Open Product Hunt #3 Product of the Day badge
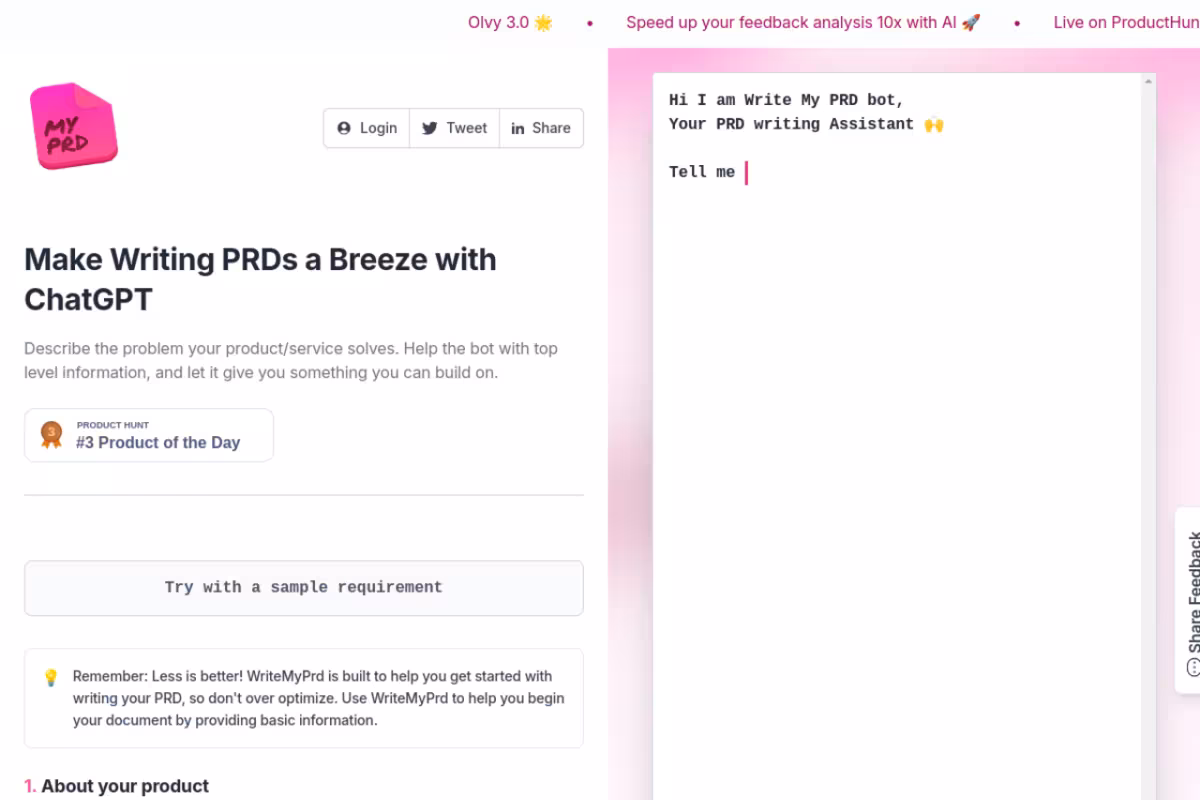This screenshot has width=1200, height=800. 149,435
